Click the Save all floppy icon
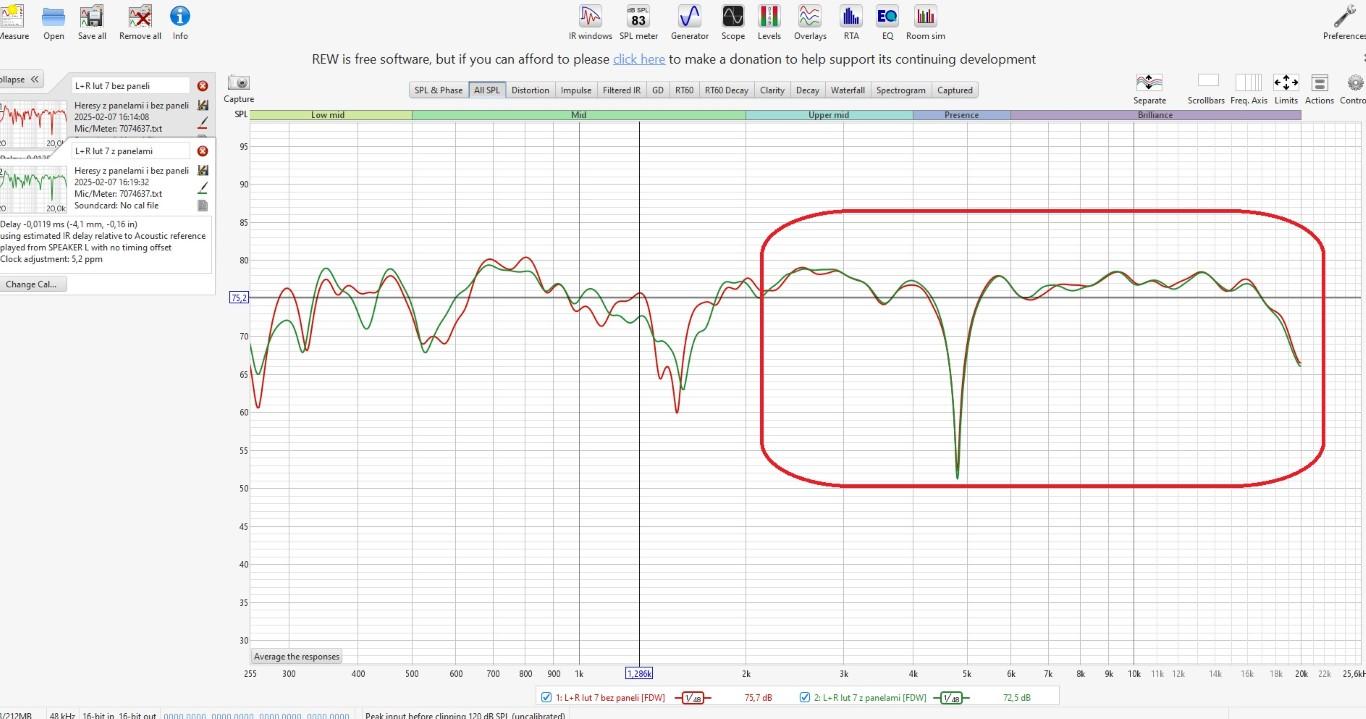The image size is (1366, 719). [x=92, y=16]
